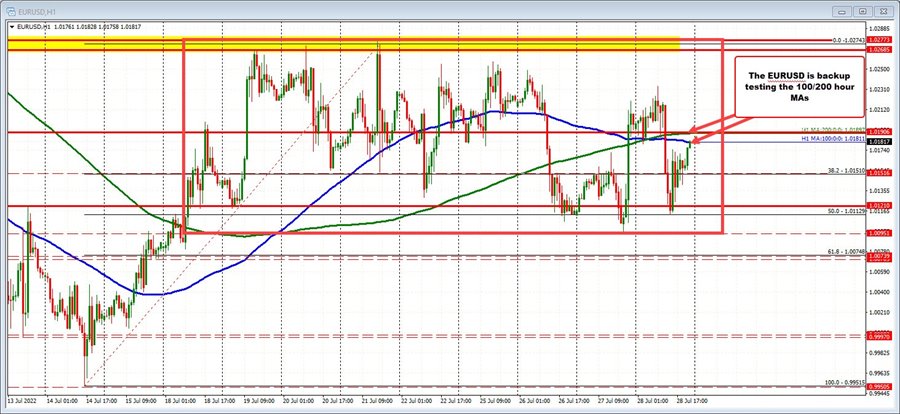Click the Fibonacci label 100.0 - 0.99515
This screenshot has height=414, width=900.
845,383
